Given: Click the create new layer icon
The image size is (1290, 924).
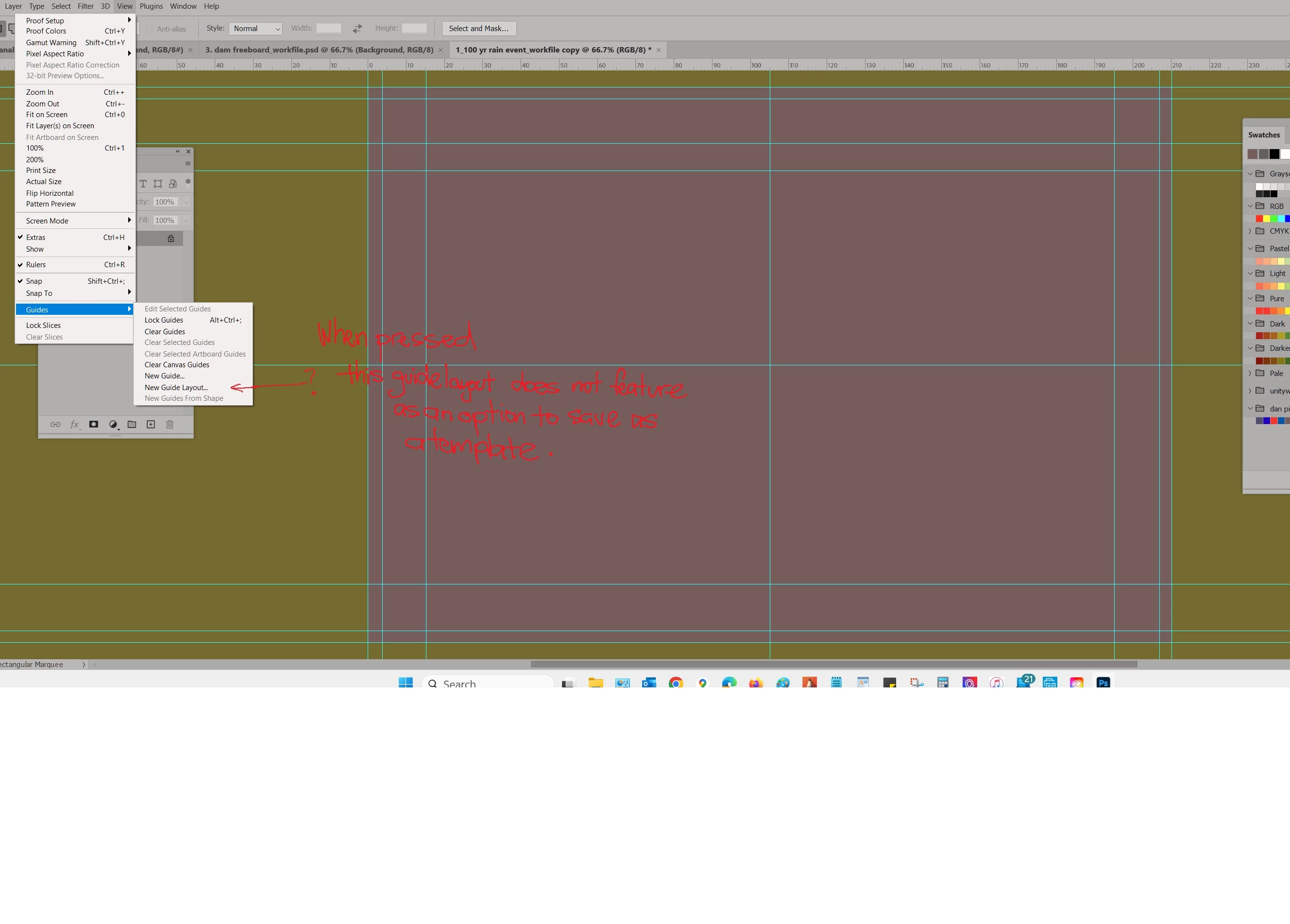Looking at the screenshot, I should 151,425.
